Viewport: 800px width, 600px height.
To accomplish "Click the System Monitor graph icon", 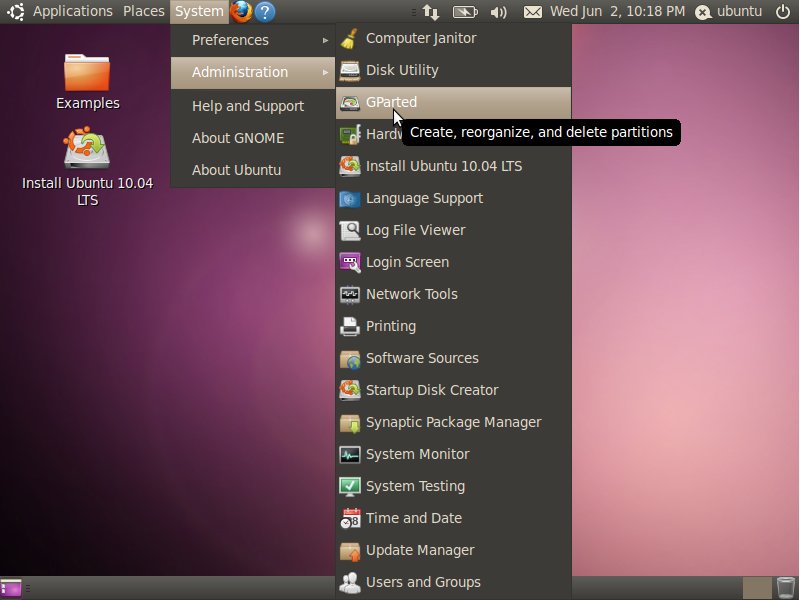I will tap(349, 455).
